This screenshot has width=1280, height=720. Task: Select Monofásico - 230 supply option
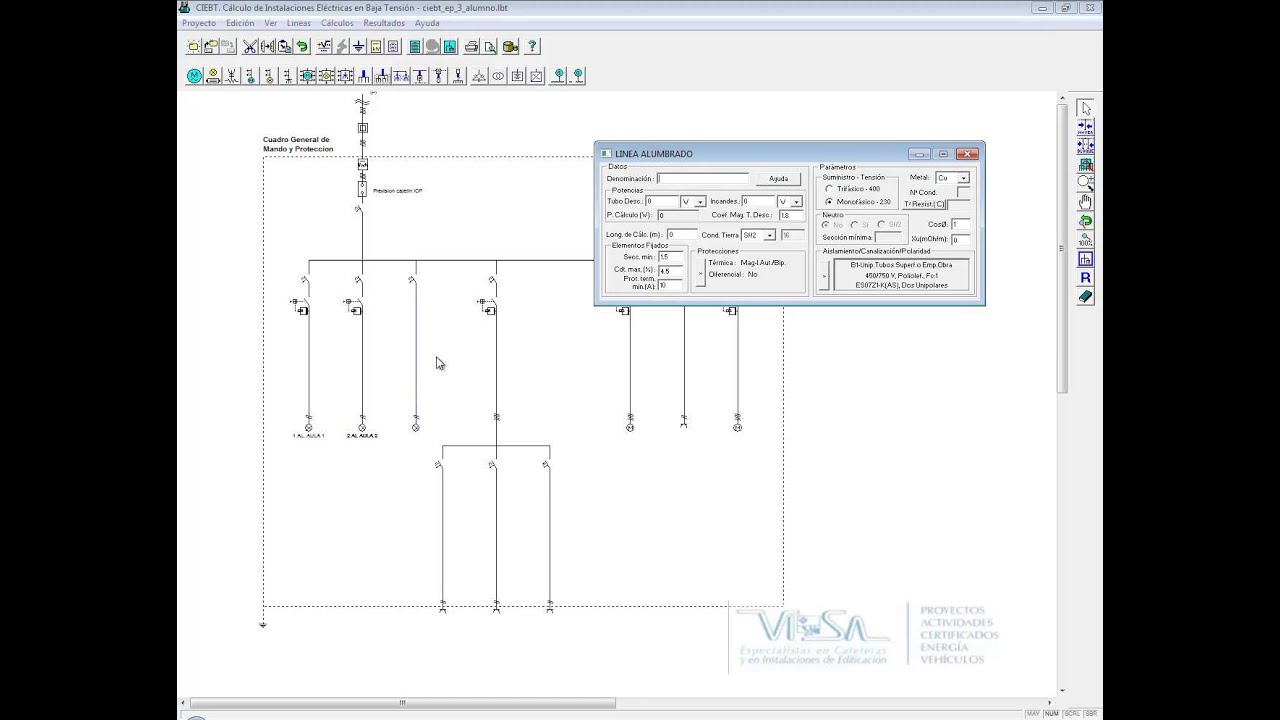click(829, 202)
